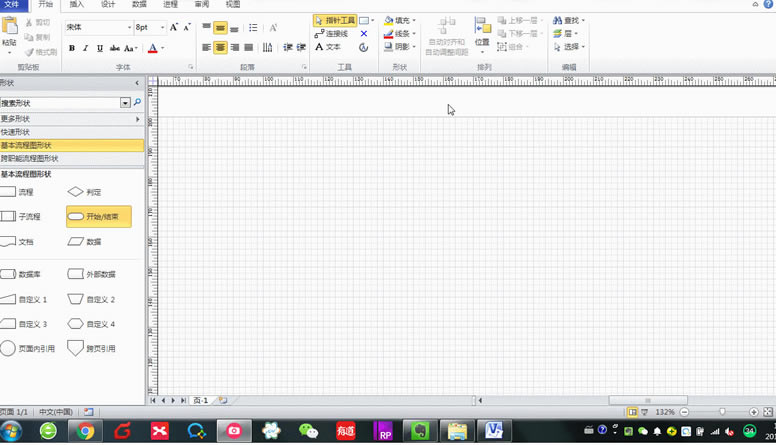Choose the Text tool (文本) in ribbon
The image size is (776, 445).
pyautogui.click(x=328, y=47)
